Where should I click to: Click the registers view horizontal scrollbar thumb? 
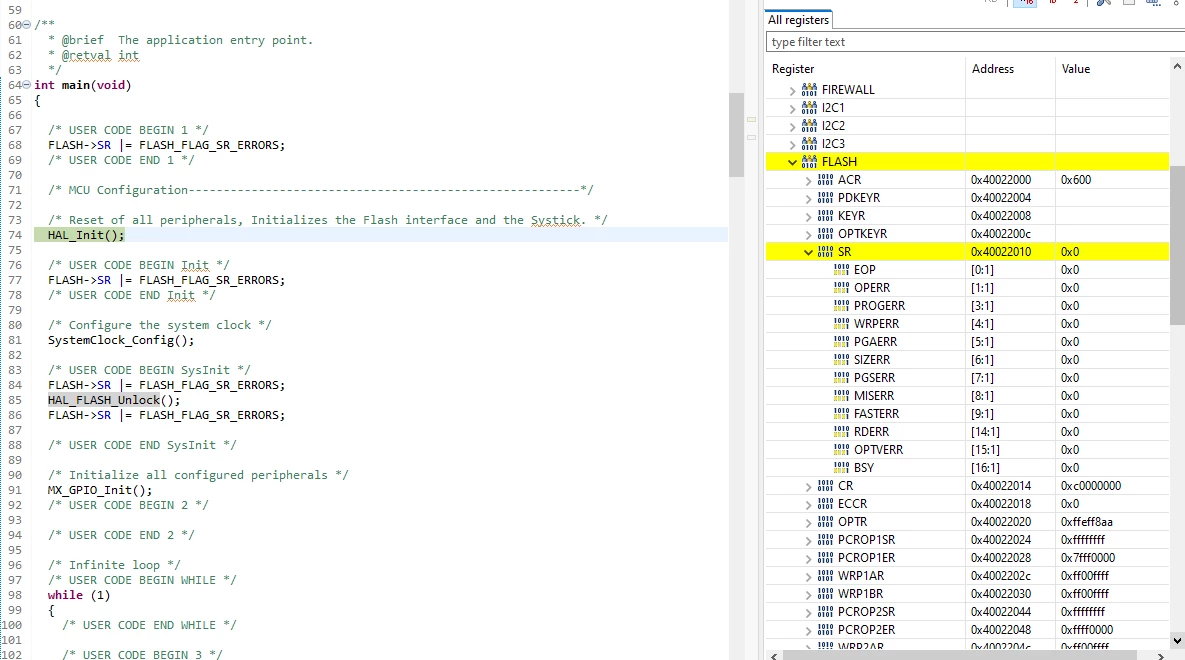point(960,655)
